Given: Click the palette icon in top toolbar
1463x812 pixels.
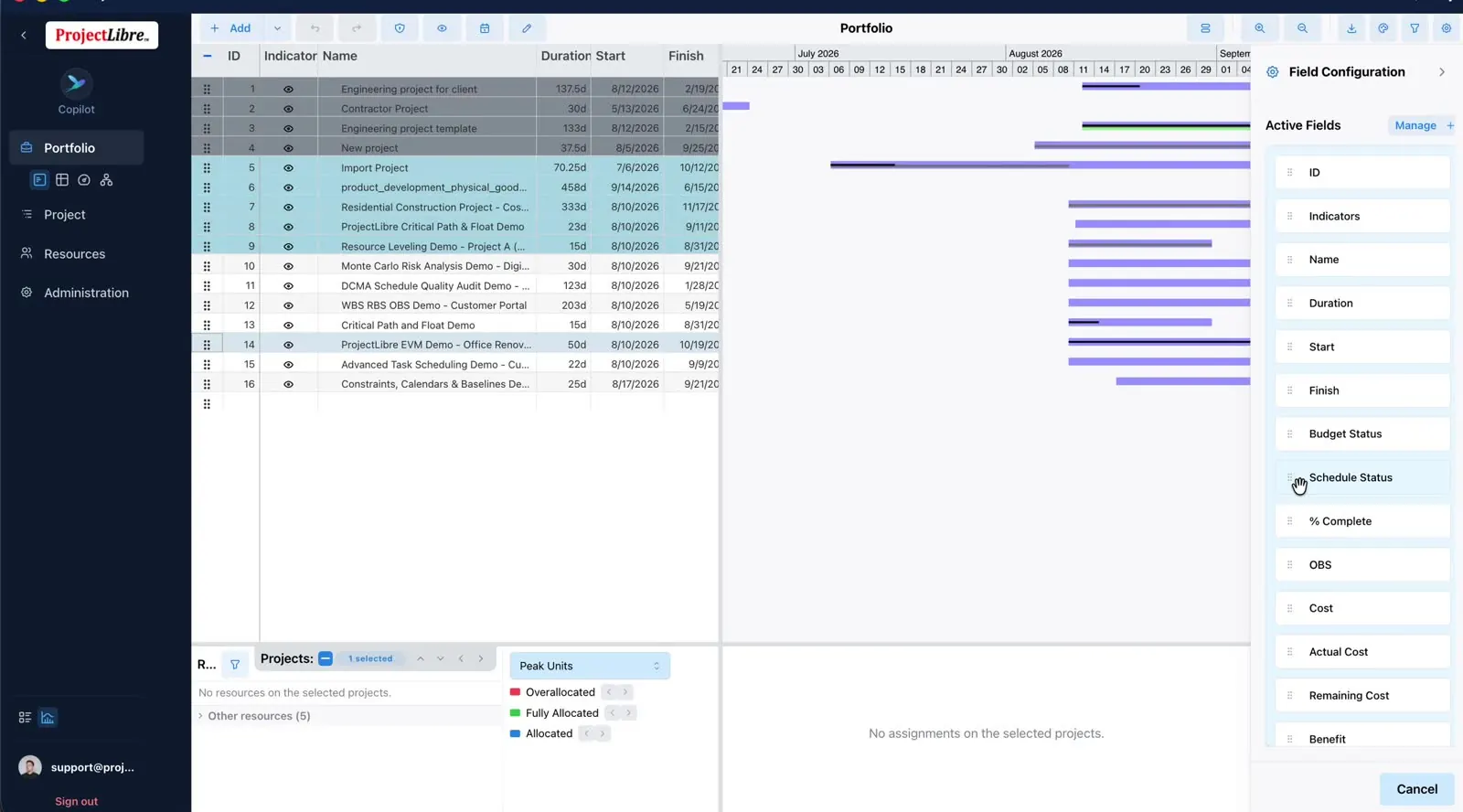Looking at the screenshot, I should coord(1383,28).
